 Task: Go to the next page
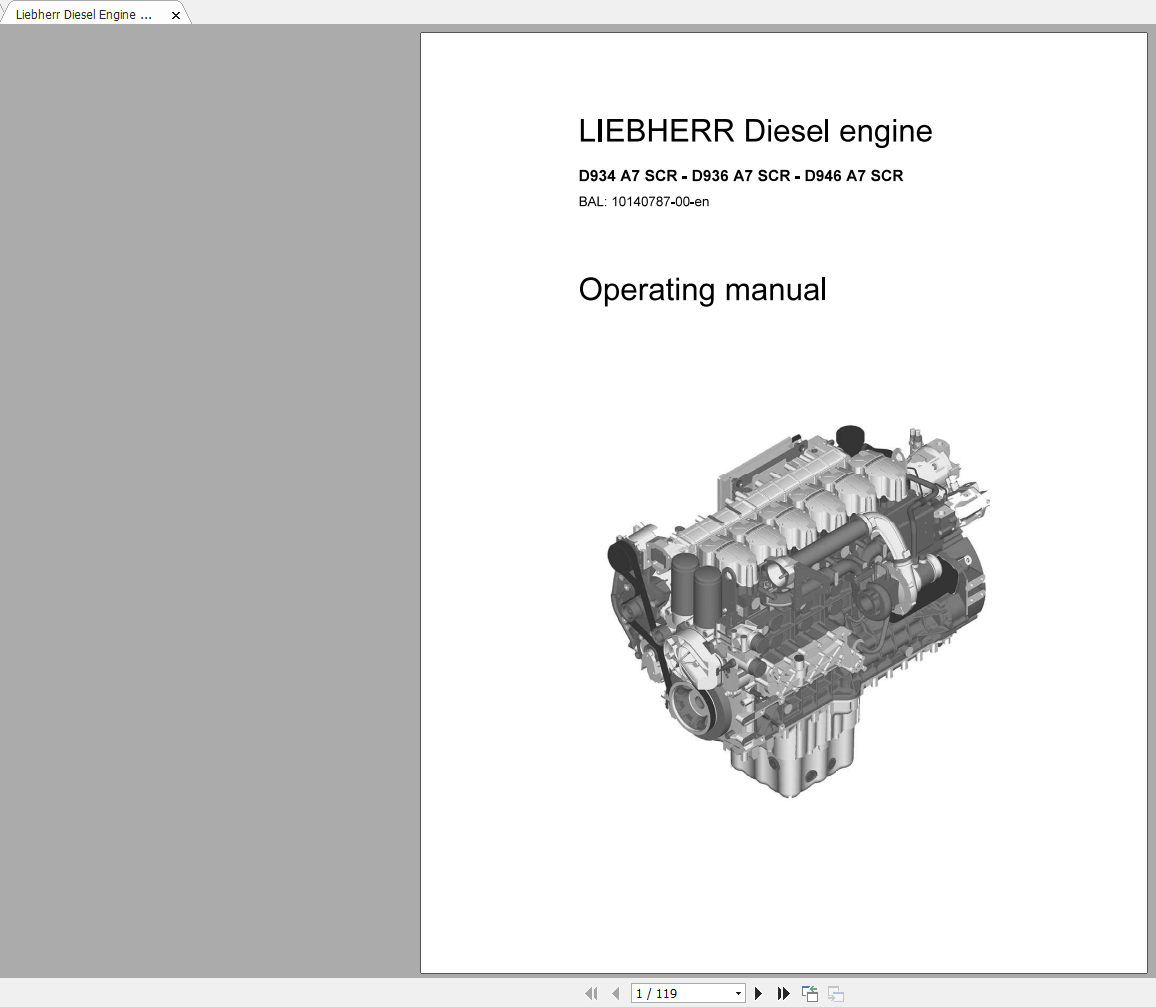click(x=758, y=994)
